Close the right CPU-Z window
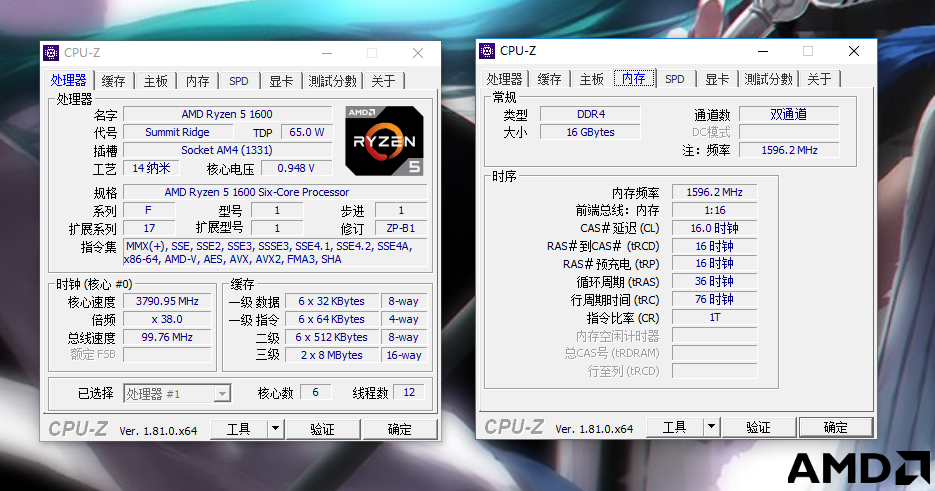935x491 pixels. point(854,51)
